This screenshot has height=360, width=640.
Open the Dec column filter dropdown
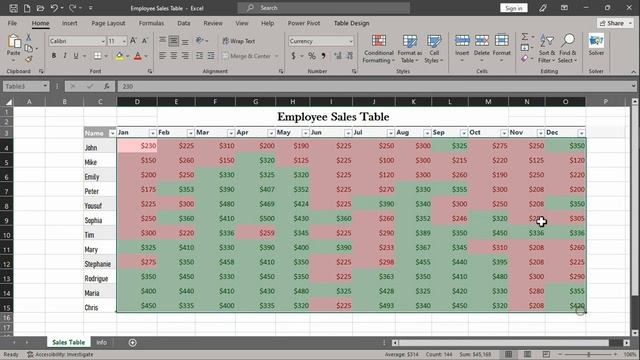click(x=581, y=133)
